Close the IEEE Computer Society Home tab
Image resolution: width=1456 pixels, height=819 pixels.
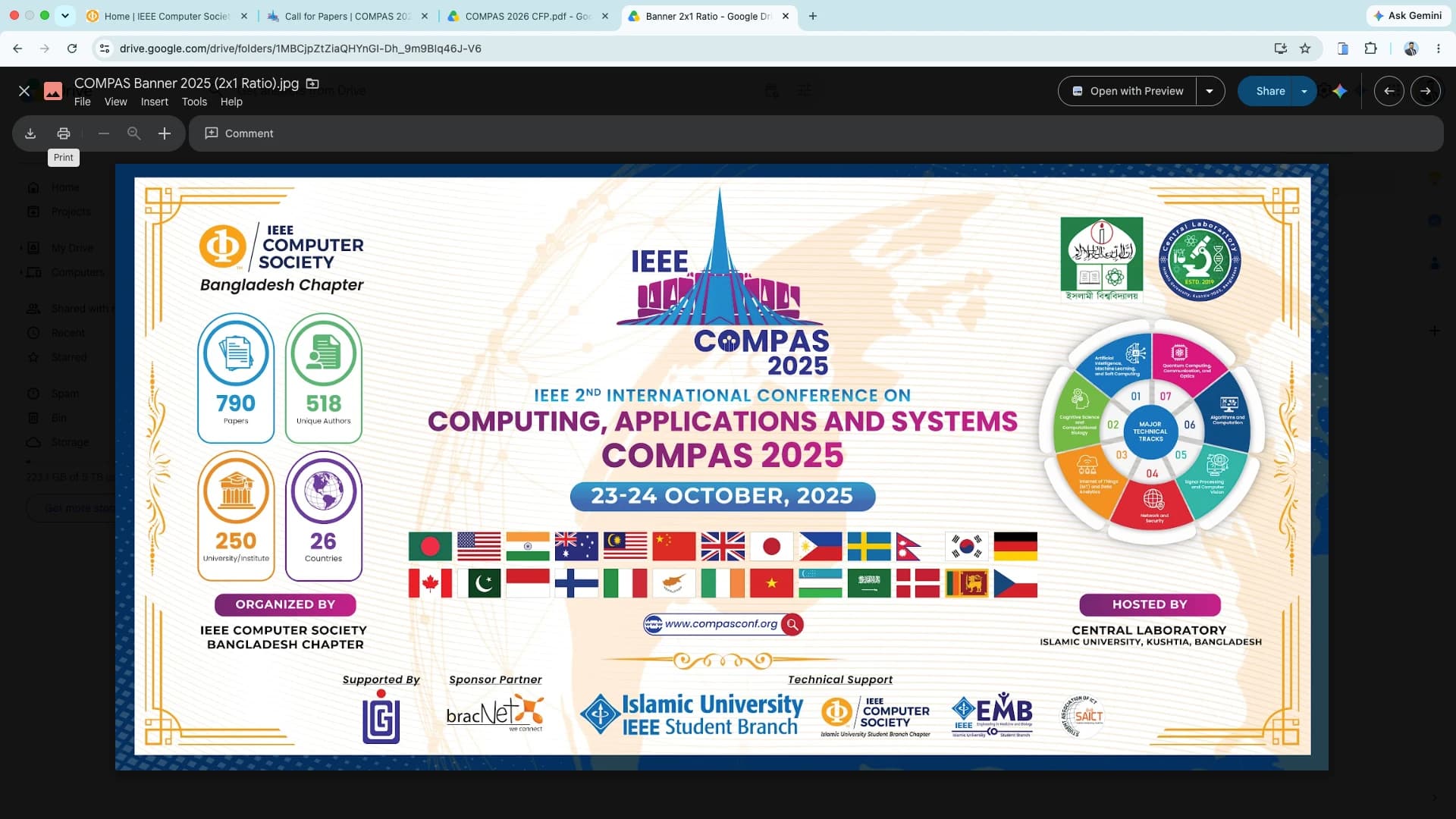(x=244, y=16)
